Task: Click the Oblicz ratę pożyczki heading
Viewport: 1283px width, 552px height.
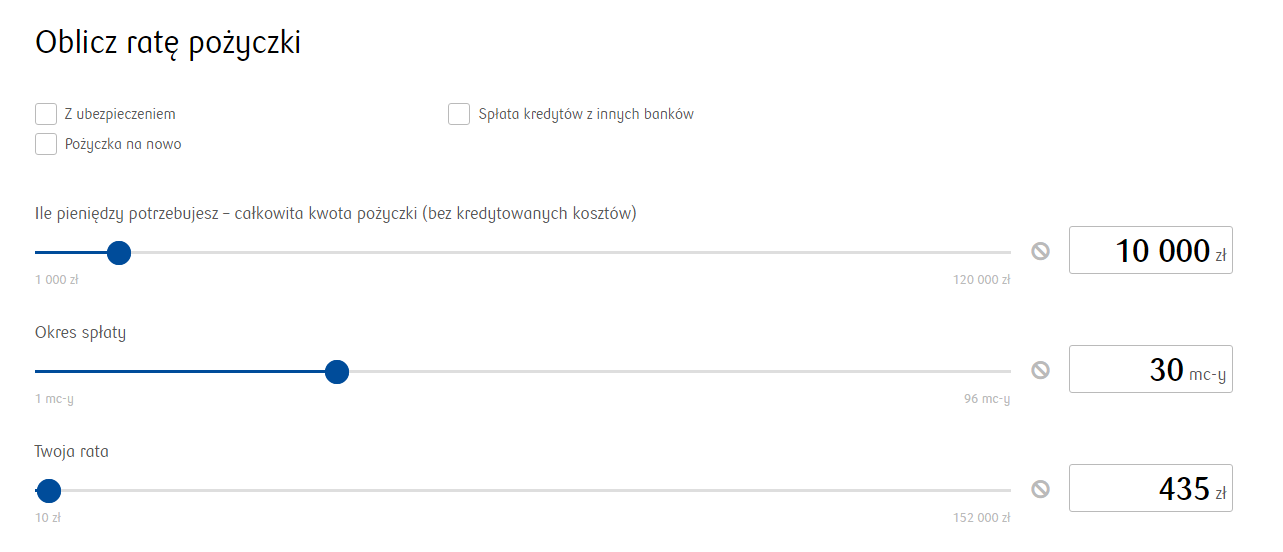Action: tap(168, 44)
